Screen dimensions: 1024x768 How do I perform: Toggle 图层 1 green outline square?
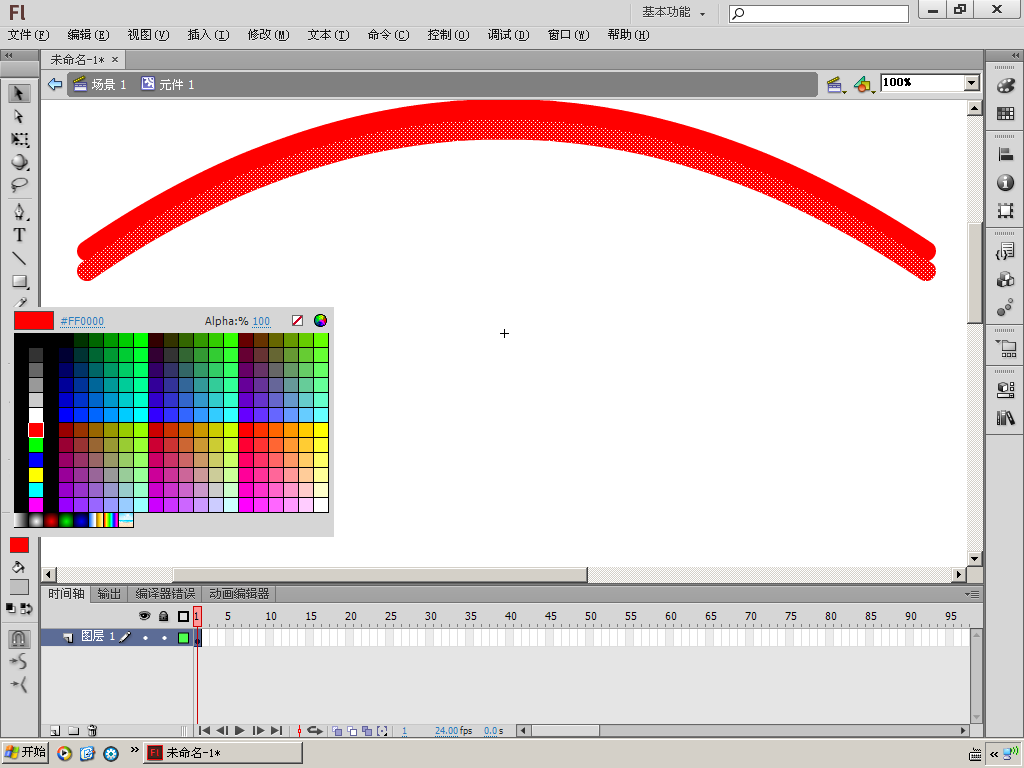[x=184, y=637]
